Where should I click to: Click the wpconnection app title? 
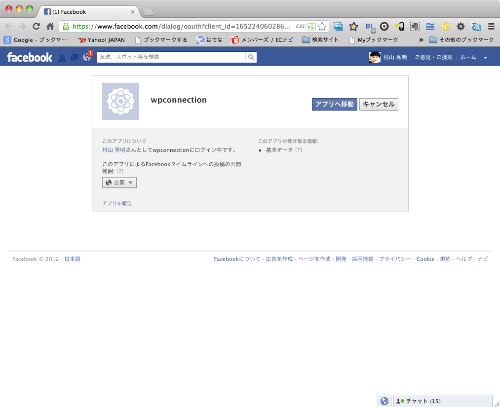pyautogui.click(x=179, y=100)
